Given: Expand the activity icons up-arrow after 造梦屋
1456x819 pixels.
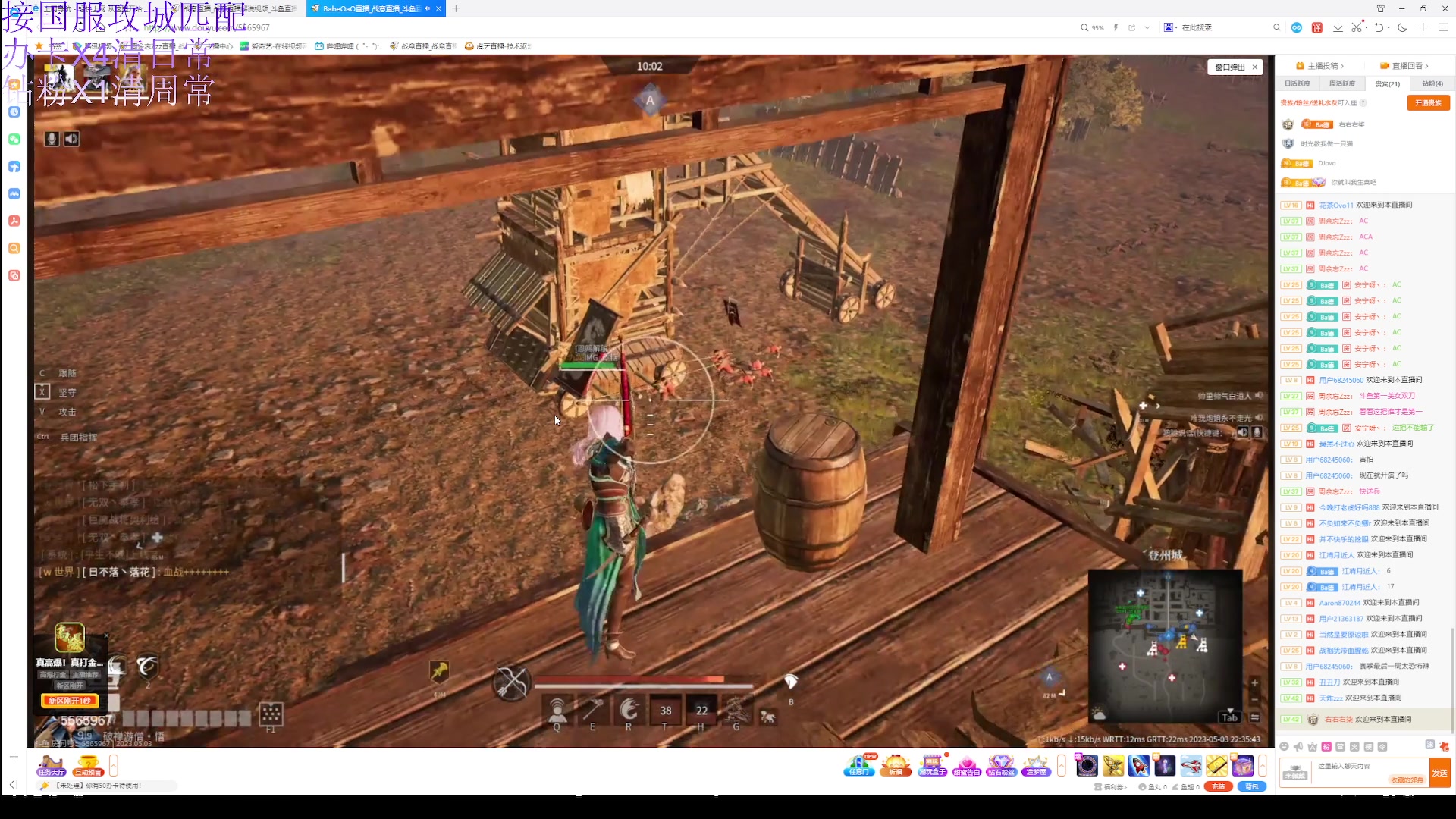Looking at the screenshot, I should point(1062,765).
